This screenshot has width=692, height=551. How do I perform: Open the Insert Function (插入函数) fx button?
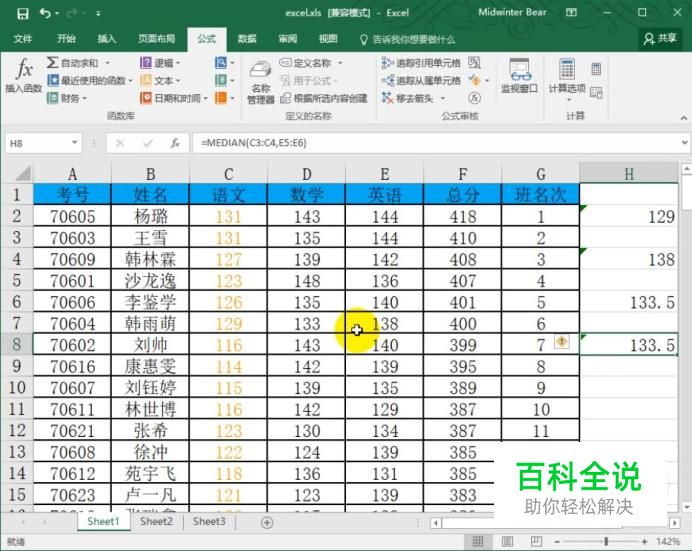coord(24,75)
